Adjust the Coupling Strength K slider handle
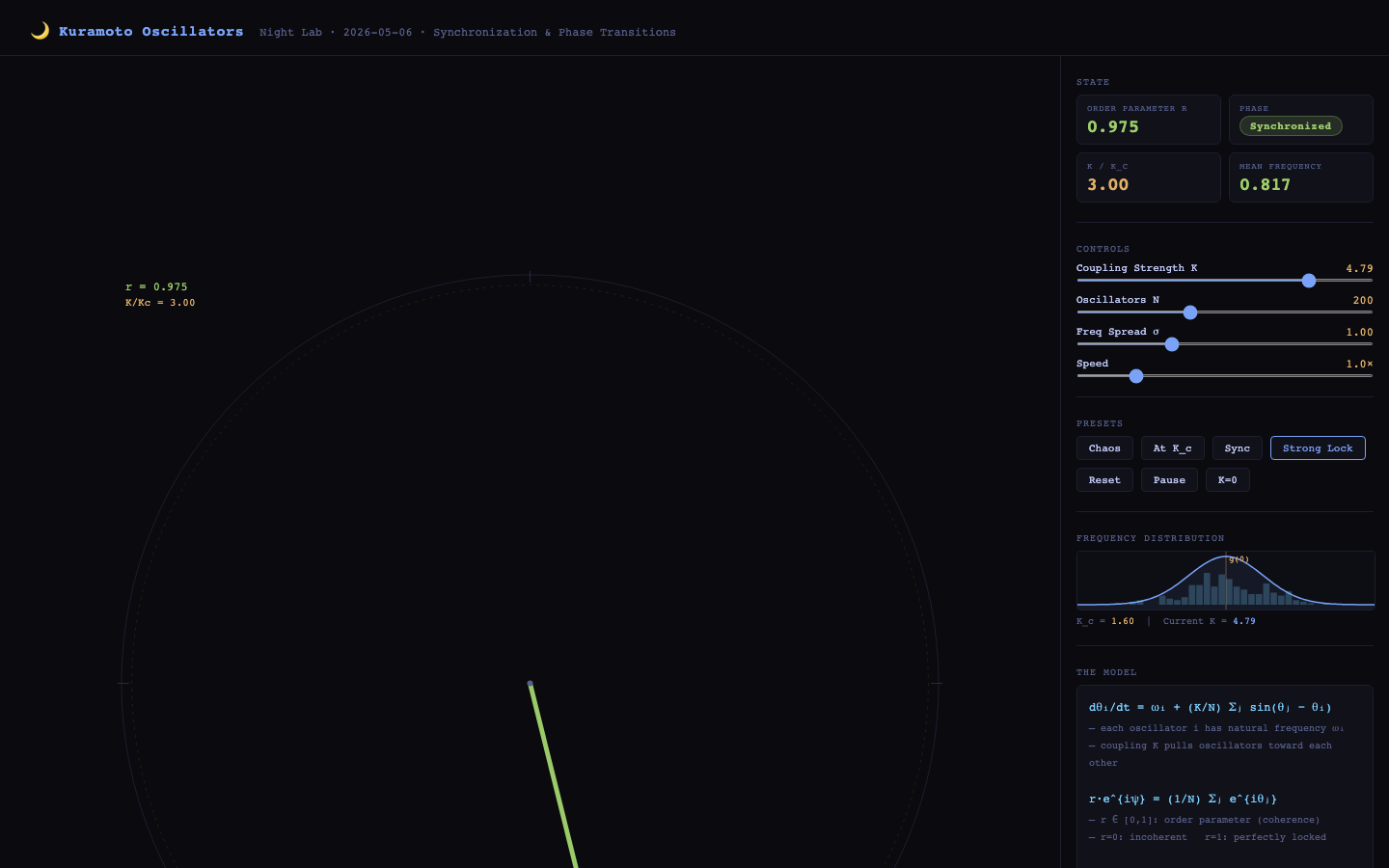This screenshot has height=868, width=1389. (1309, 281)
